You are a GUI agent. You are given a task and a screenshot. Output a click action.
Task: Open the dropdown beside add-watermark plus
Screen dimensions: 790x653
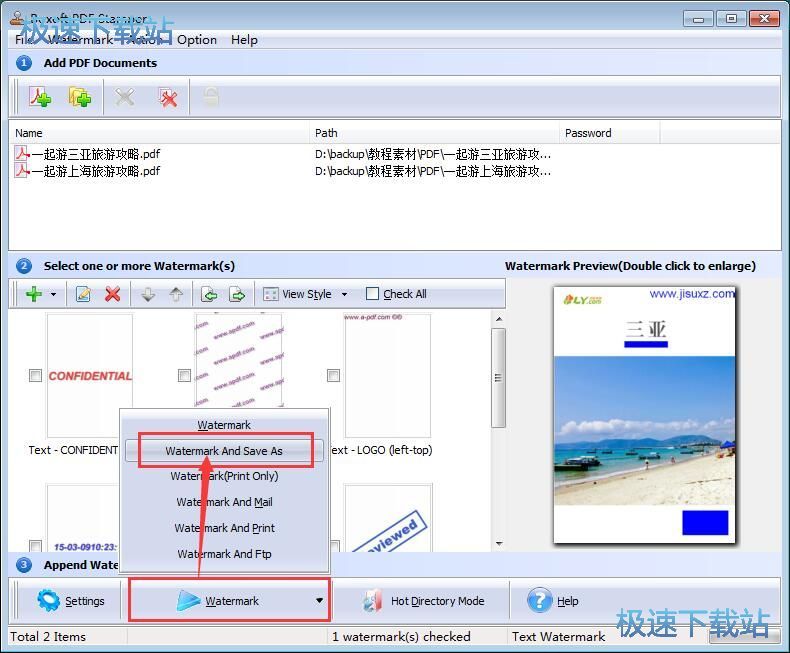click(53, 294)
